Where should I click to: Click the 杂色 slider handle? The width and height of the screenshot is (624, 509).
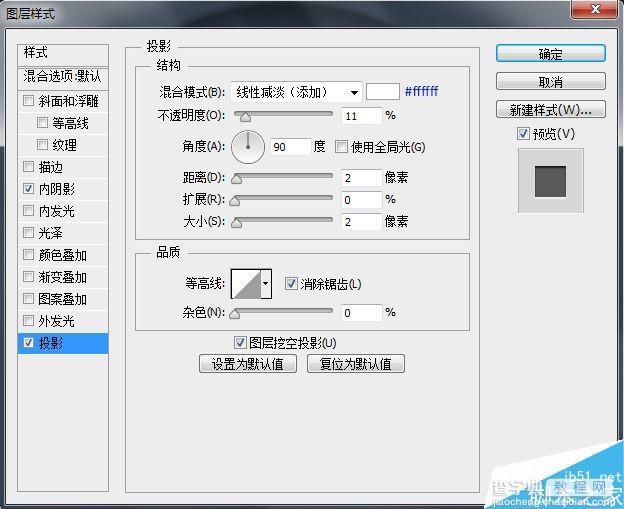click(x=235, y=314)
